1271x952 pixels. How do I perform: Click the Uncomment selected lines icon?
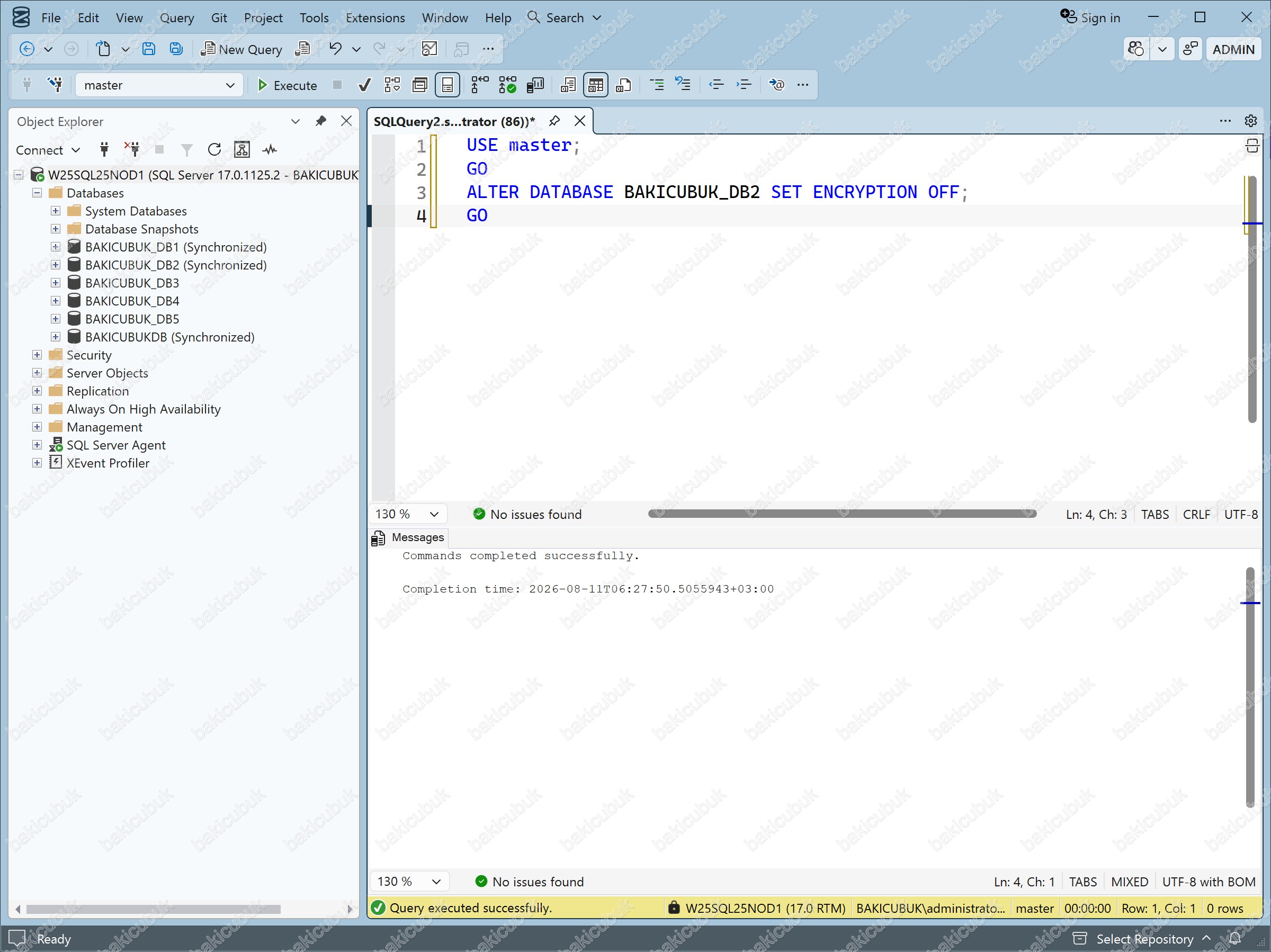pos(683,85)
